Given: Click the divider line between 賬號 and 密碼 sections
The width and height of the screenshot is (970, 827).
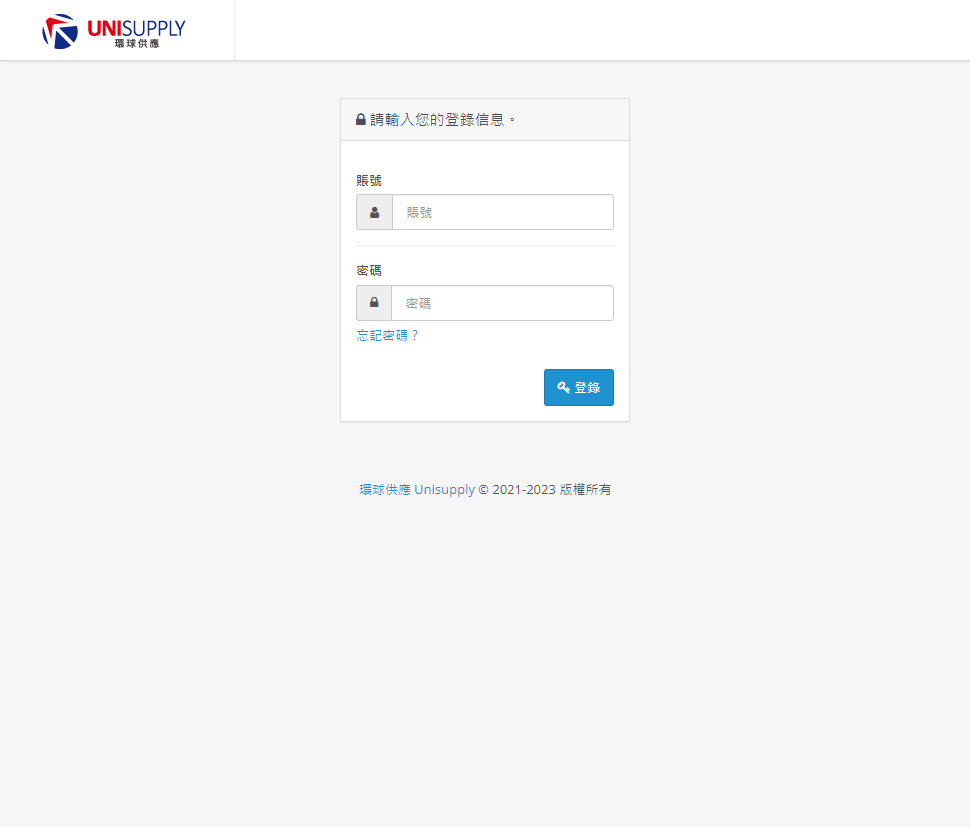Looking at the screenshot, I should 485,246.
